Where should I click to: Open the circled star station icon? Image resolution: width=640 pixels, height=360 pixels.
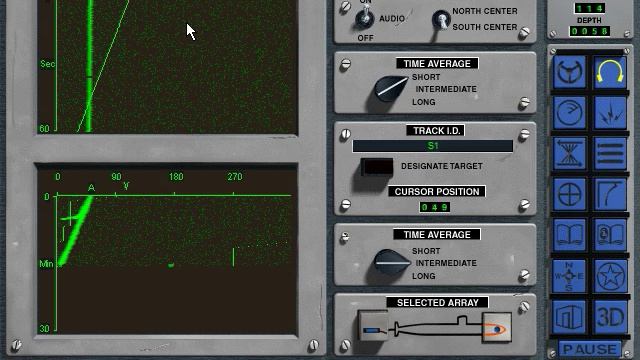point(610,276)
